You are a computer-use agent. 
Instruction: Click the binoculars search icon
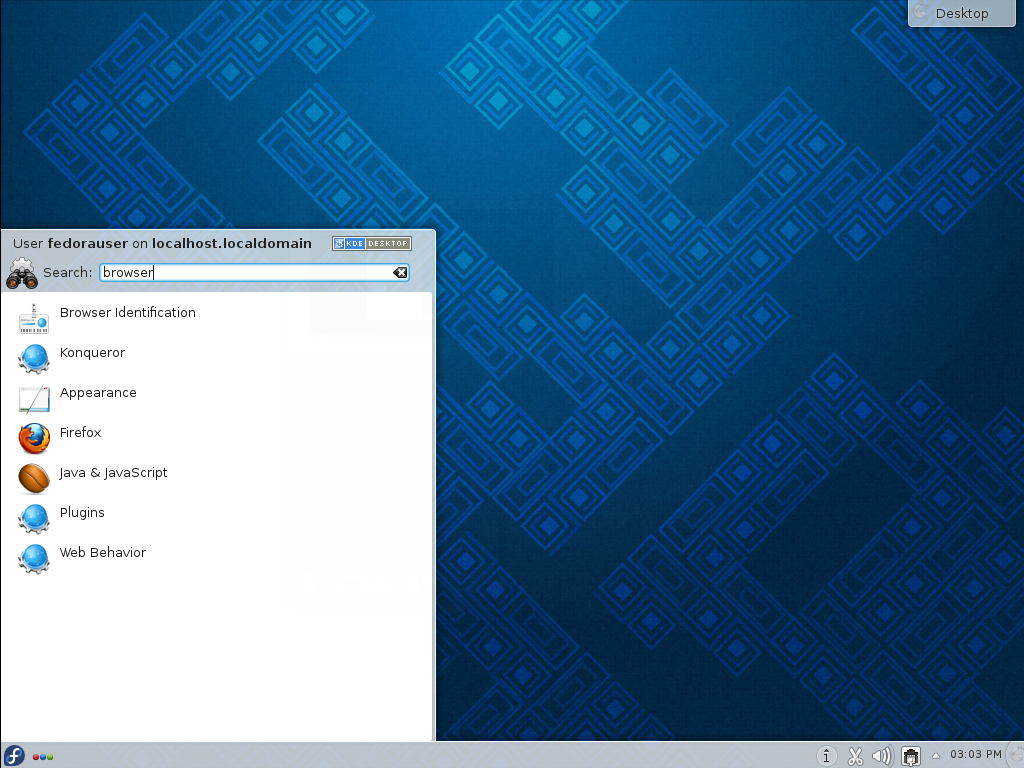[x=21, y=274]
